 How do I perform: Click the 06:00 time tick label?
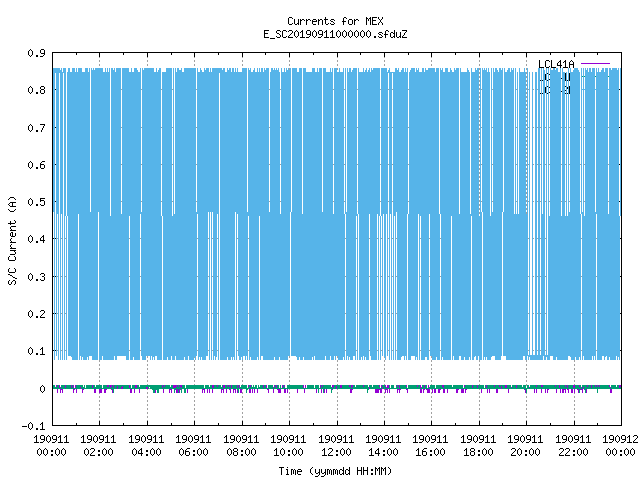(193, 452)
